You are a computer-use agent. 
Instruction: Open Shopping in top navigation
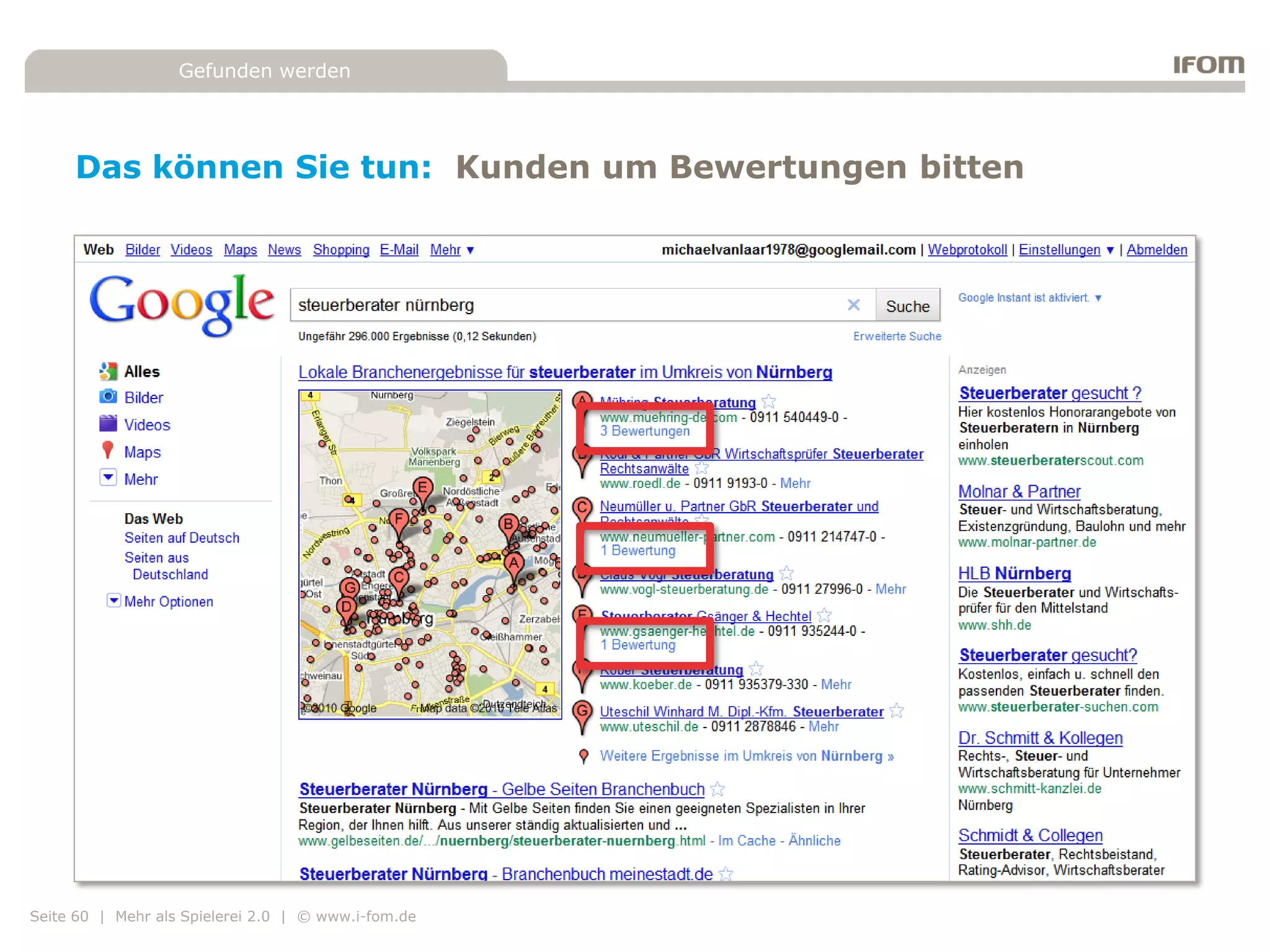pyautogui.click(x=340, y=250)
